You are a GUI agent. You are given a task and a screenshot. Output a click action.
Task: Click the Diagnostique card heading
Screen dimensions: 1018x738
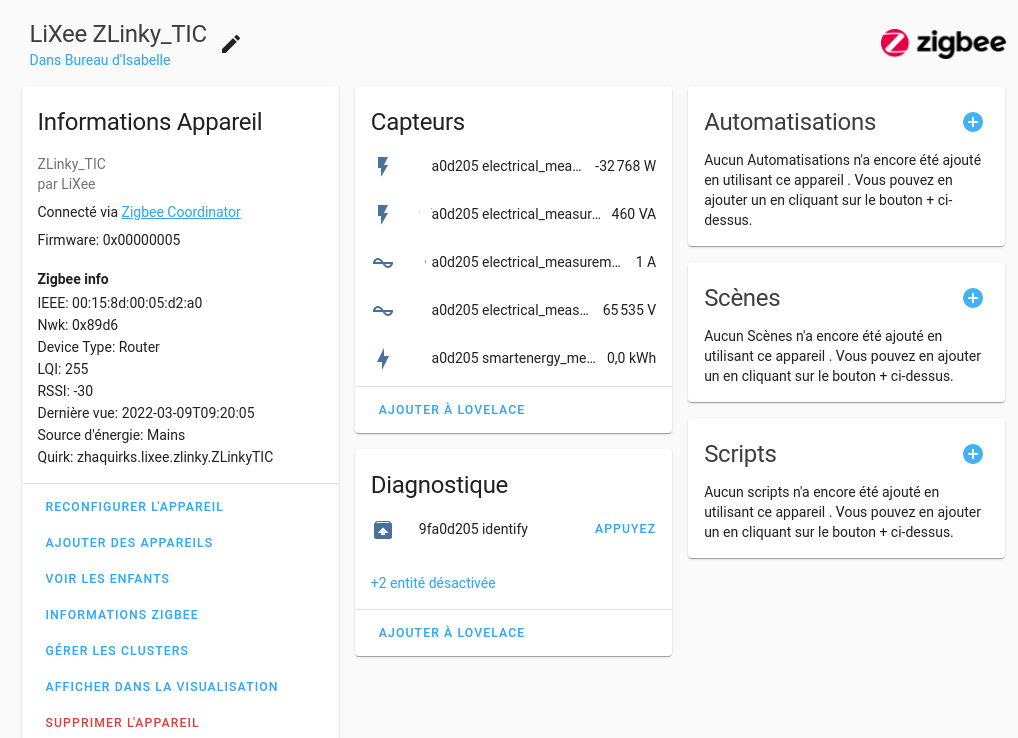tap(440, 485)
